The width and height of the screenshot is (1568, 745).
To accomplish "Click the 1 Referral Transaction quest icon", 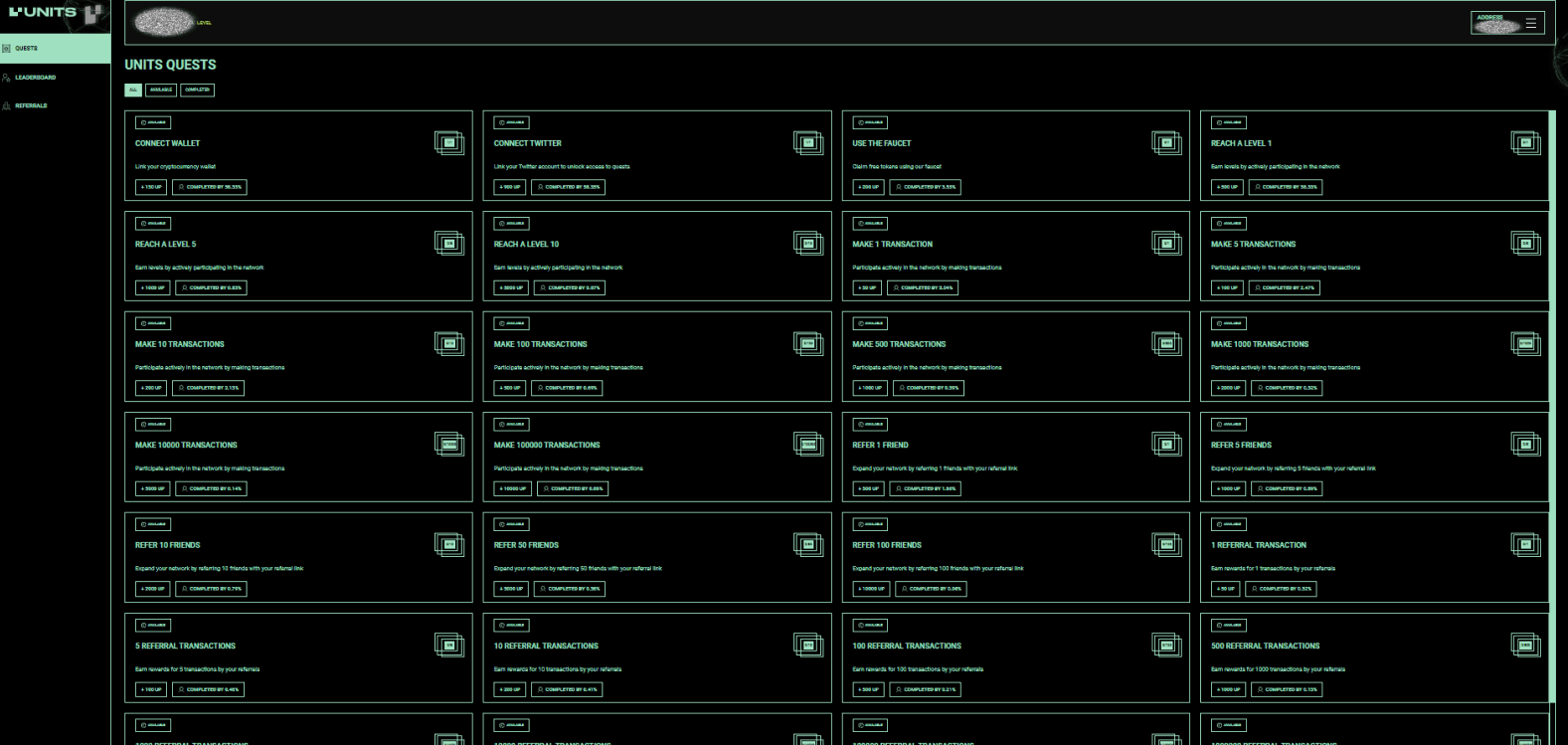I will pos(1525,545).
